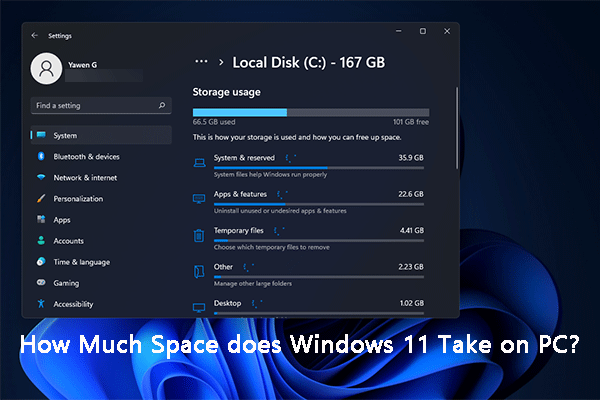Click the Accounts person icon
This screenshot has height=400, width=600.
(x=41, y=240)
